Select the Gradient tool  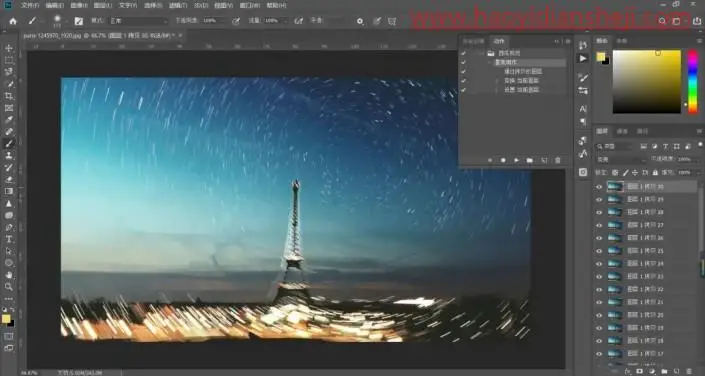[9, 191]
